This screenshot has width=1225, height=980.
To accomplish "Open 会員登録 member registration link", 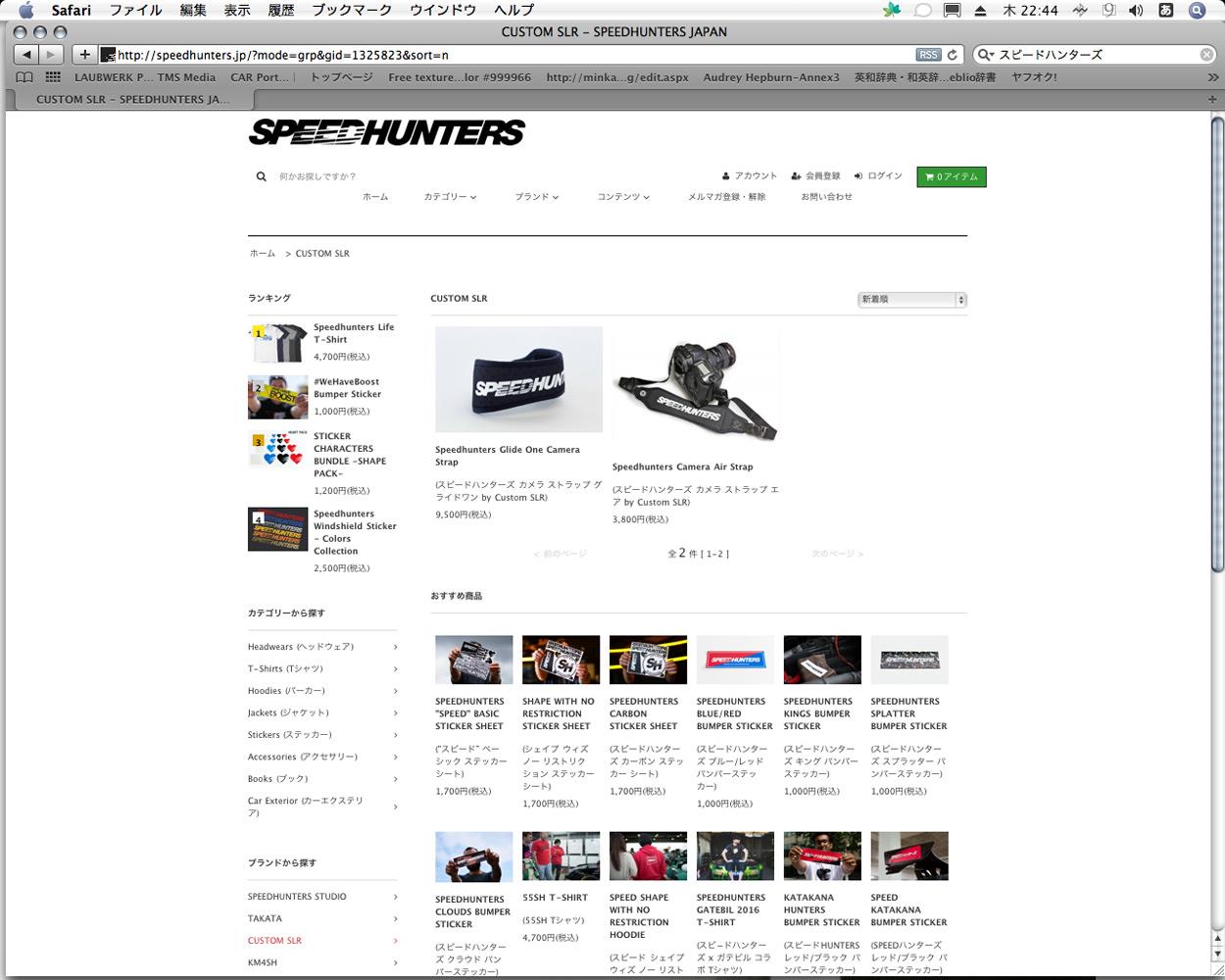I will (x=816, y=176).
